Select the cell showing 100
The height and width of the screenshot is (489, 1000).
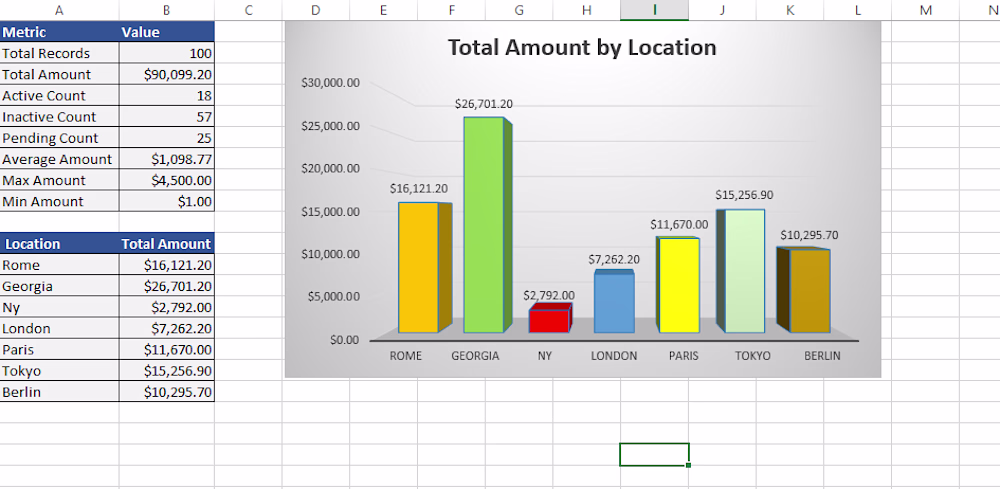[x=166, y=53]
